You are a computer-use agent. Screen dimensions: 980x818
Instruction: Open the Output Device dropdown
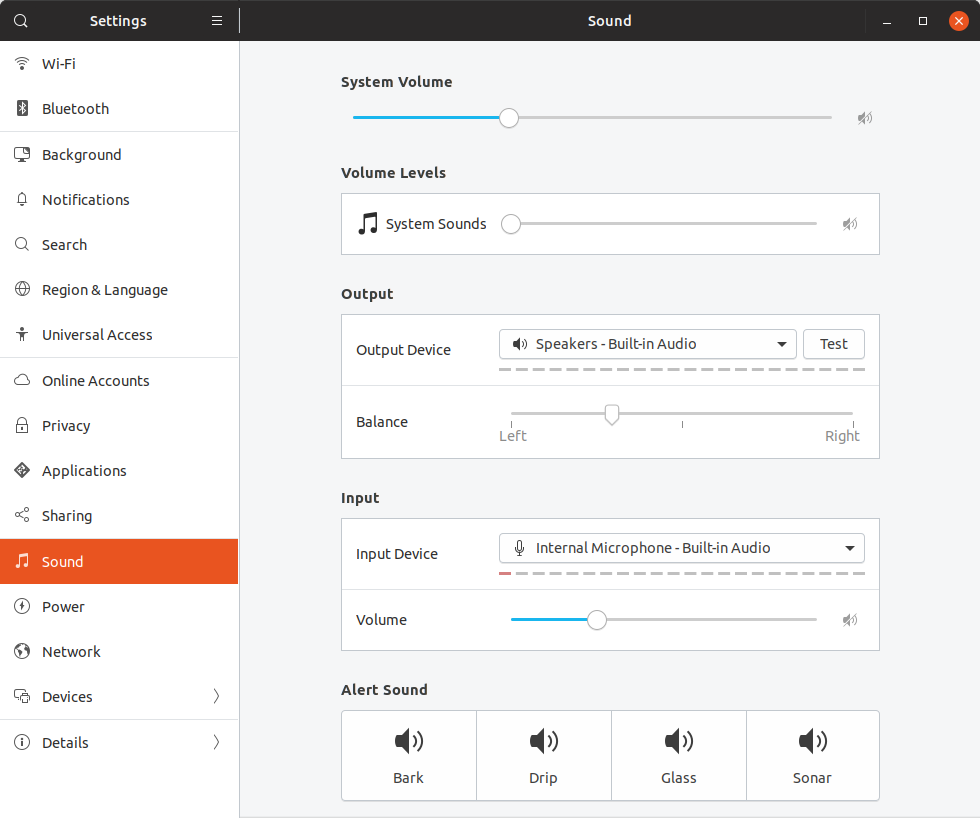[x=648, y=344]
